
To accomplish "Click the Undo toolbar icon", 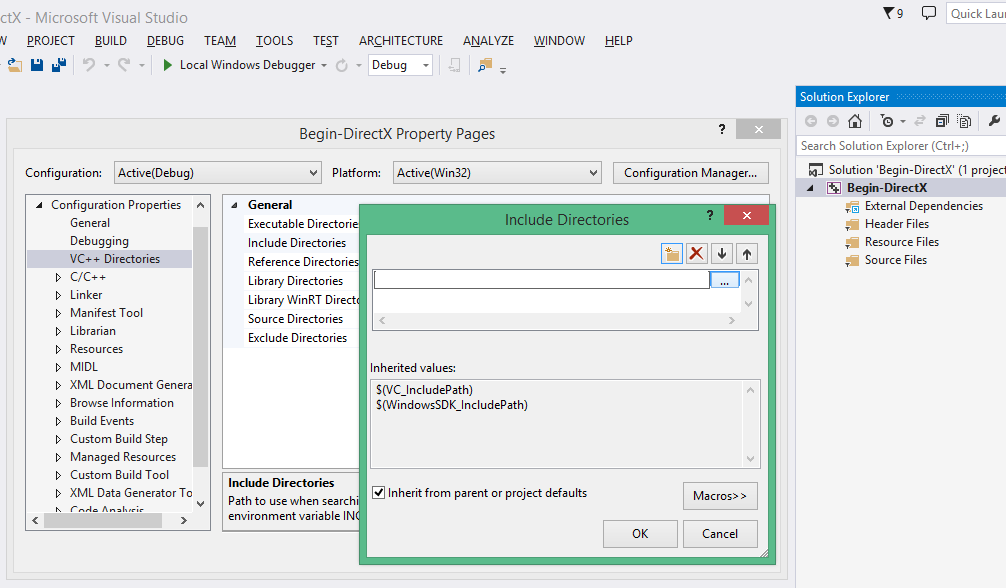I will (x=89, y=65).
